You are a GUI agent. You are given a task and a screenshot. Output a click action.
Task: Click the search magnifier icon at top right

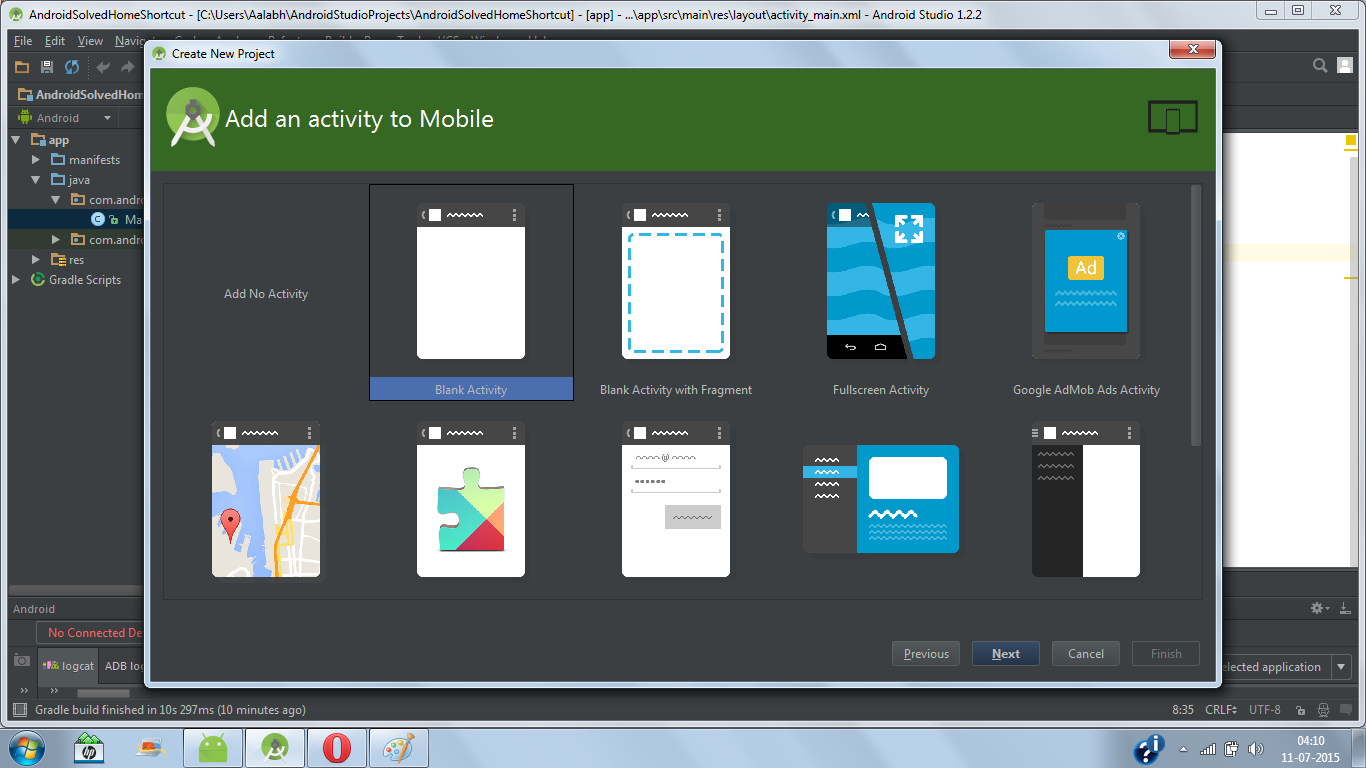[x=1320, y=64]
